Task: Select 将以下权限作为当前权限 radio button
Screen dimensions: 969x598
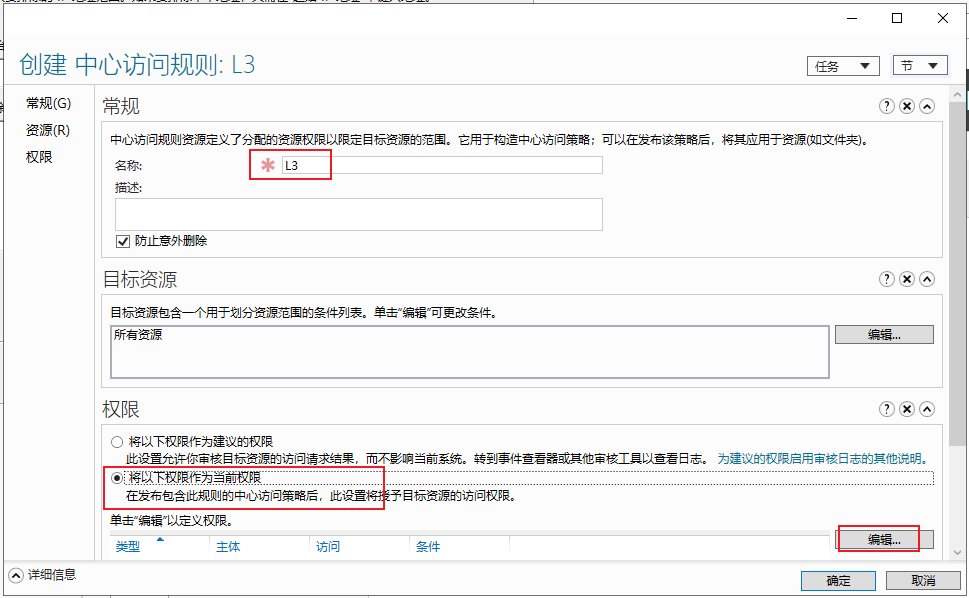Action: click(x=117, y=478)
